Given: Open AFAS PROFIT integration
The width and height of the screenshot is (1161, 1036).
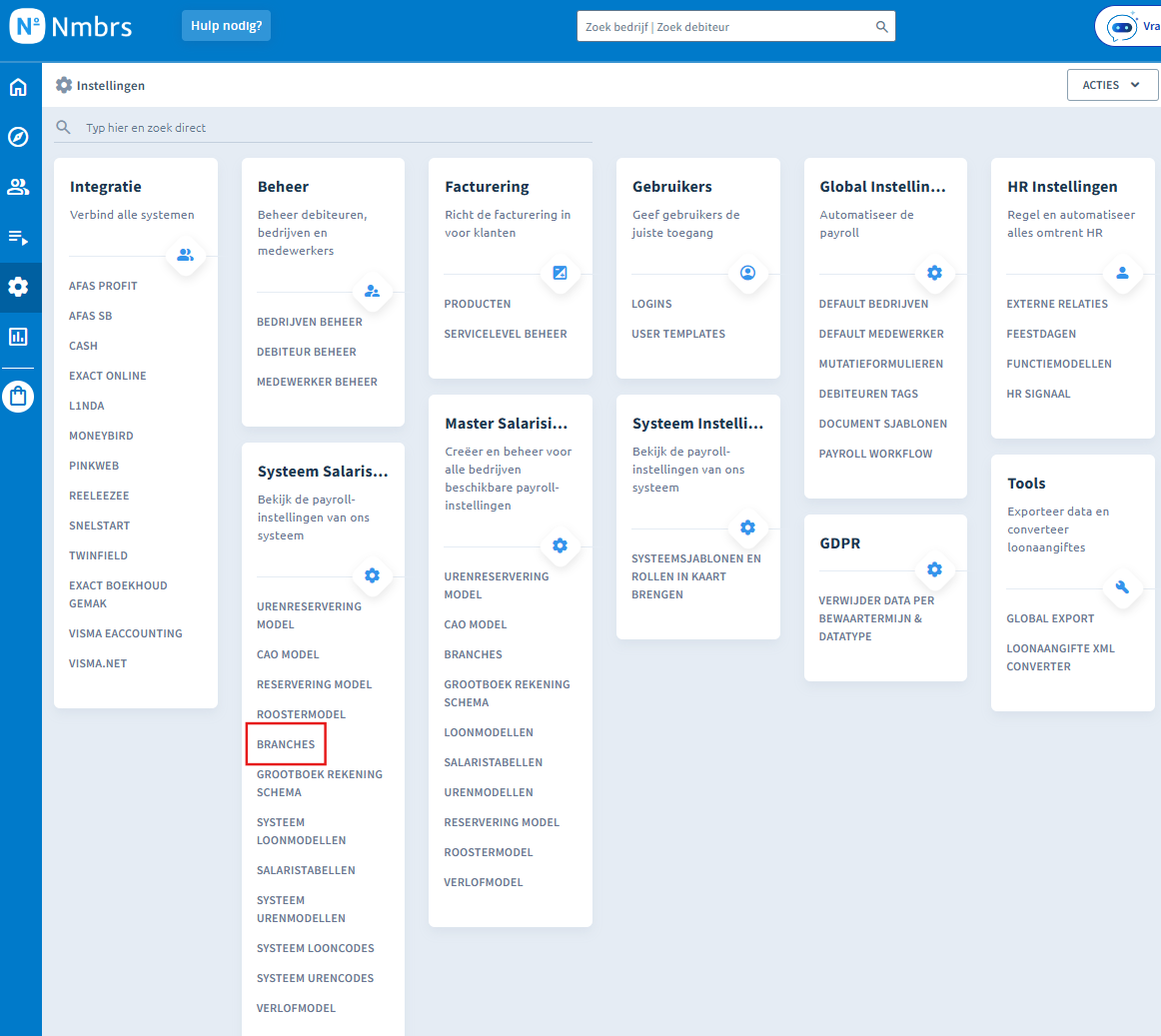Looking at the screenshot, I should coord(103,286).
